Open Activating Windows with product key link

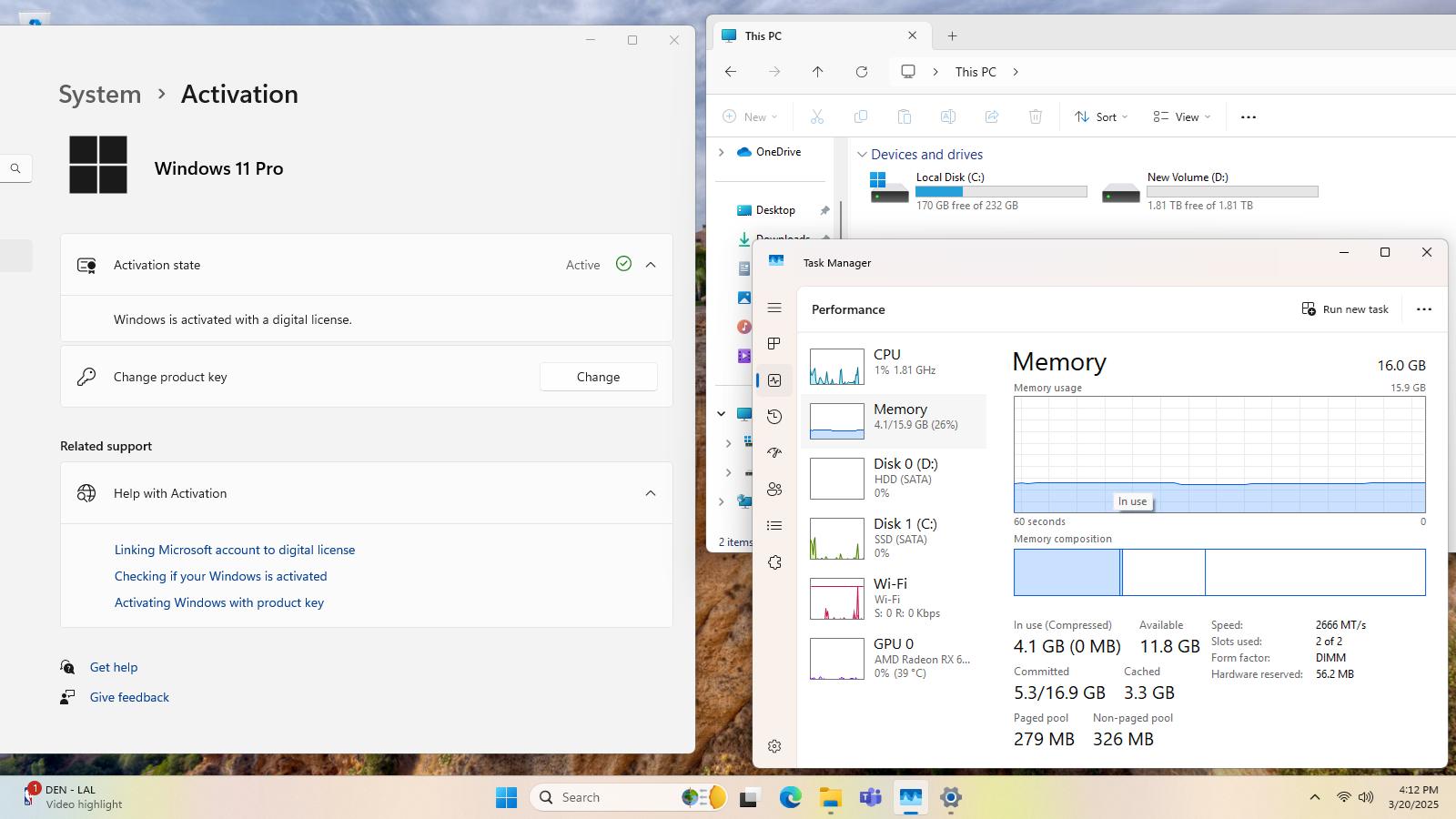point(219,602)
